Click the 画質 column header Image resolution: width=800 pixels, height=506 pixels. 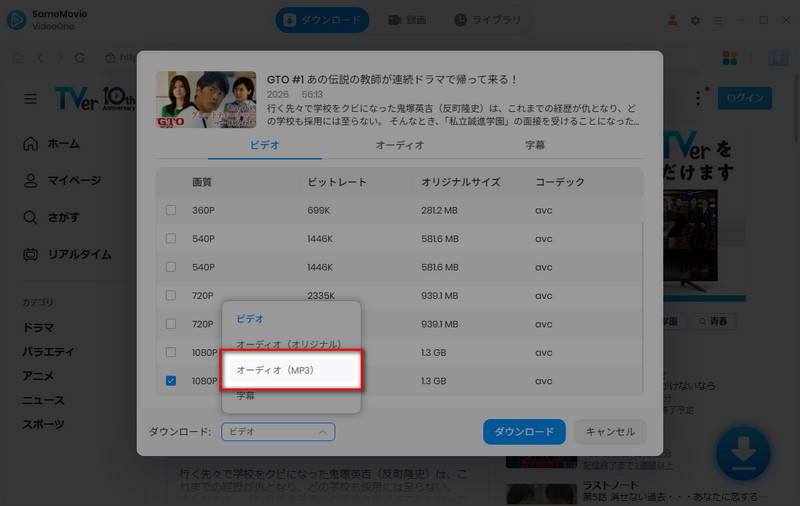pos(202,182)
